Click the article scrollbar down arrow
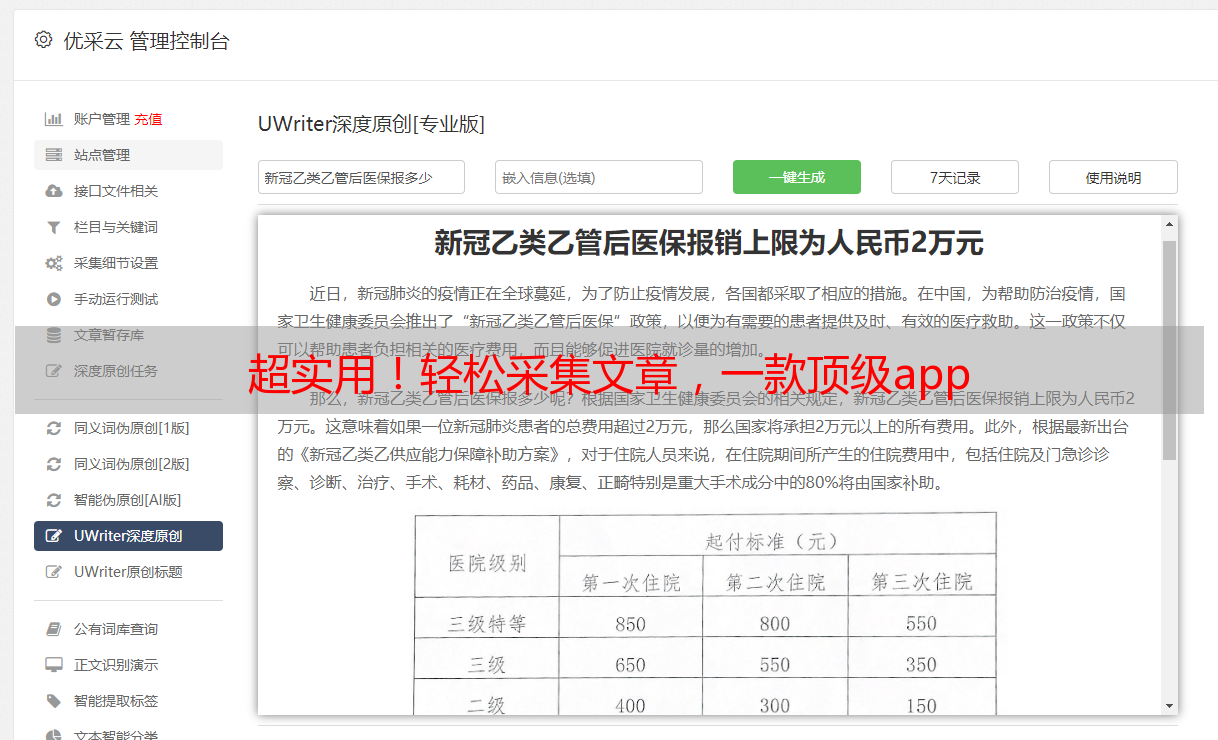Screen dimensions: 1218x740 (x=1169, y=705)
